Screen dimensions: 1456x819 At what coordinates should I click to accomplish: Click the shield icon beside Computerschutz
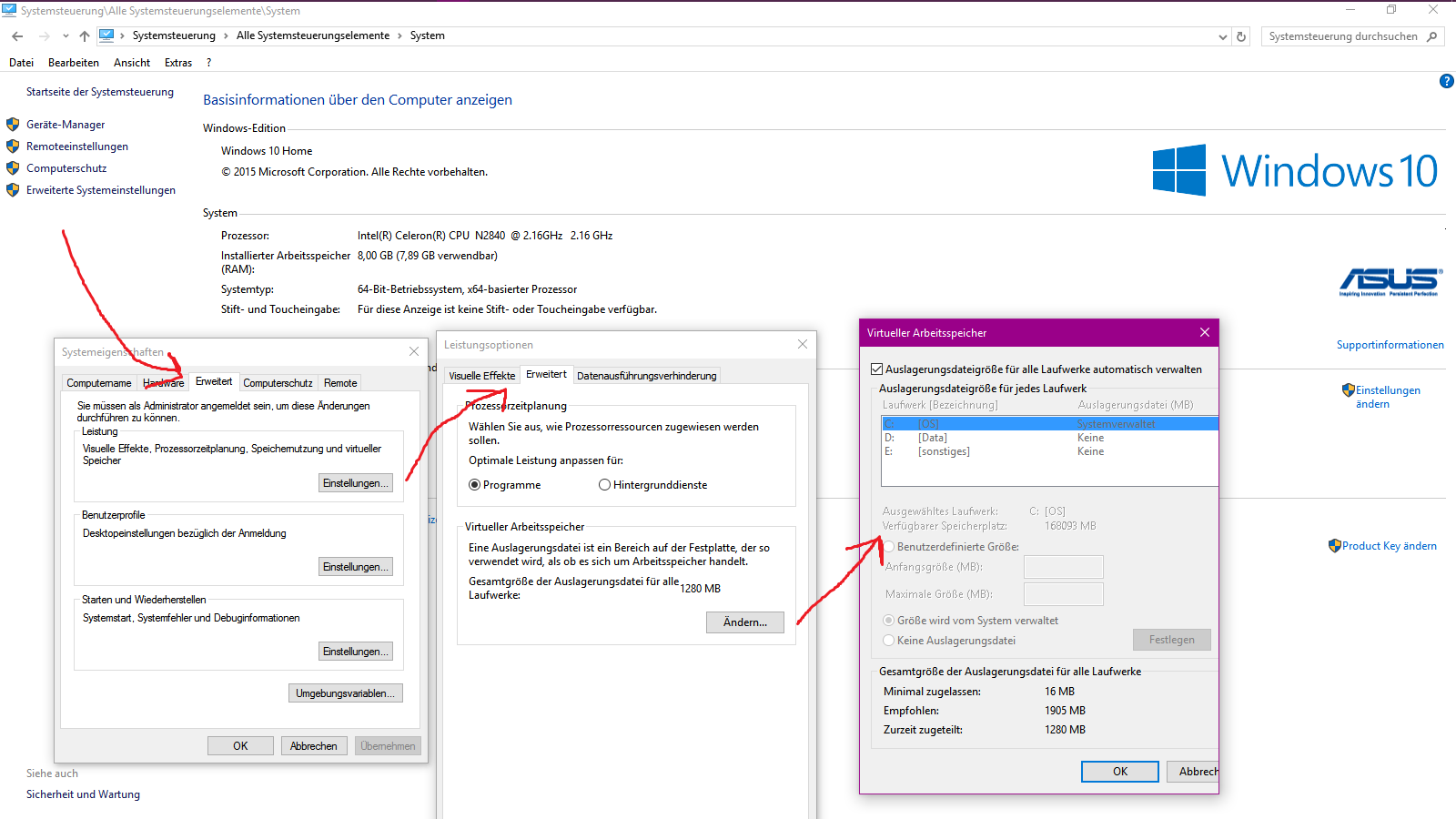(x=13, y=168)
